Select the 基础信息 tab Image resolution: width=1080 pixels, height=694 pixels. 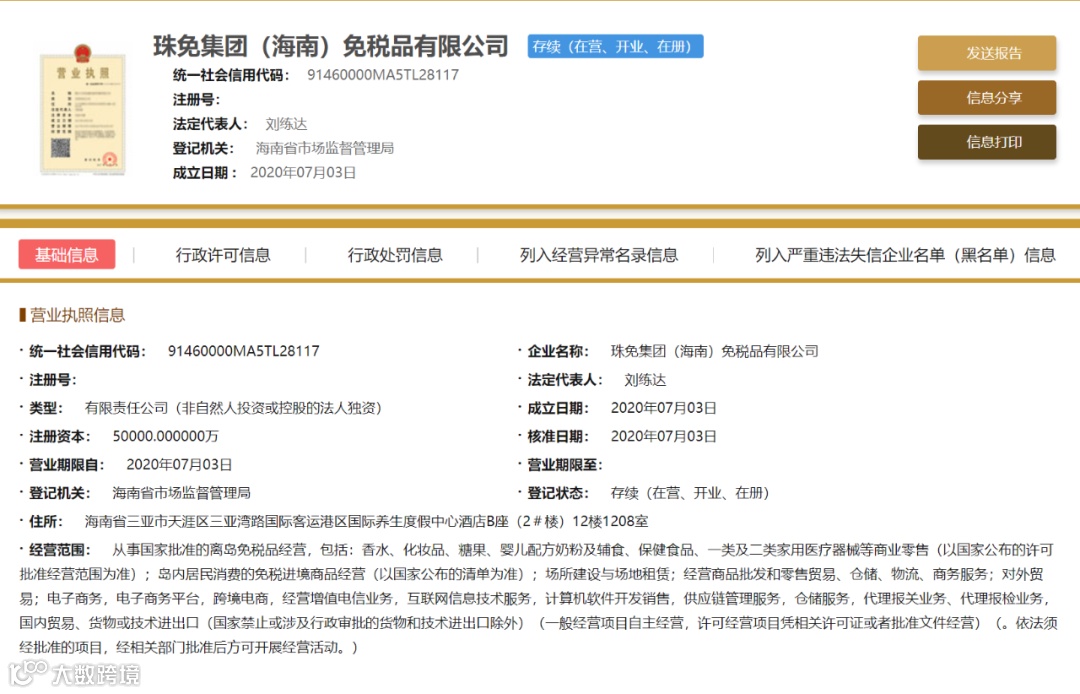[67, 255]
